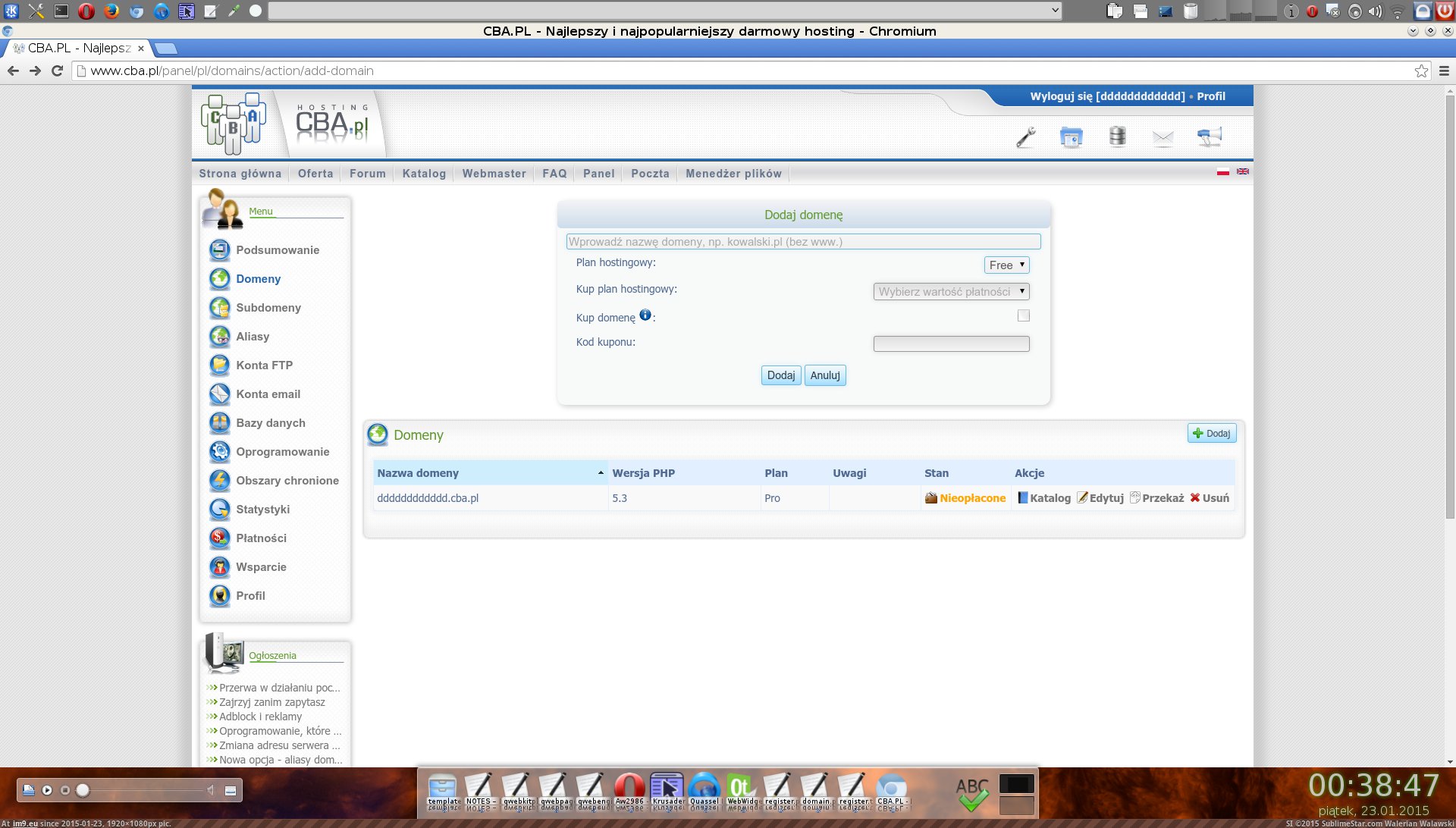Open the Profil link in top bar
The width and height of the screenshot is (1456, 828).
pos(1211,96)
